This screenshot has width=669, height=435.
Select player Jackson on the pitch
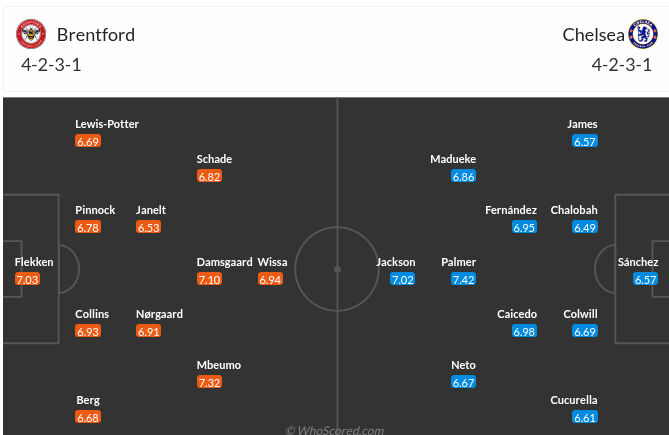tap(395, 262)
